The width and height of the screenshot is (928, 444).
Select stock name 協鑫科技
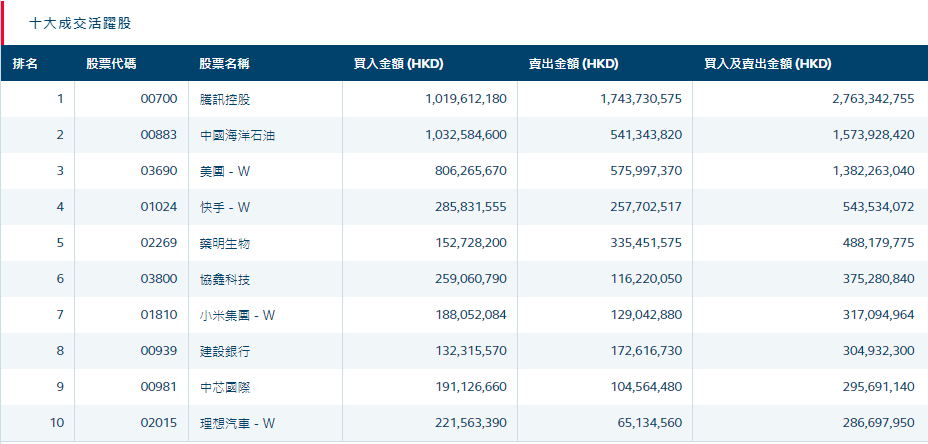pos(225,279)
